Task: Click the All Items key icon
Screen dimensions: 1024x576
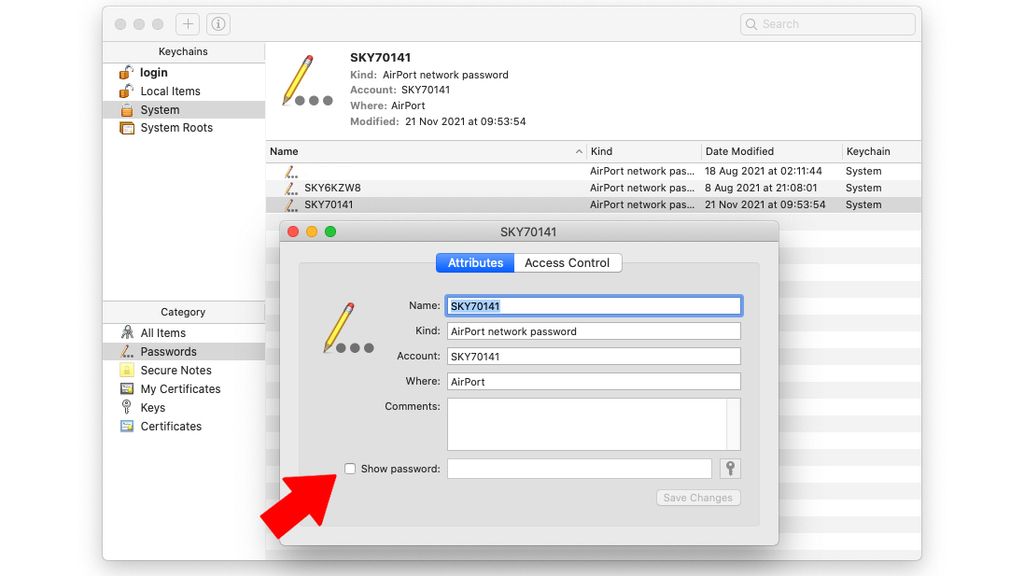Action: pyautogui.click(x=128, y=332)
